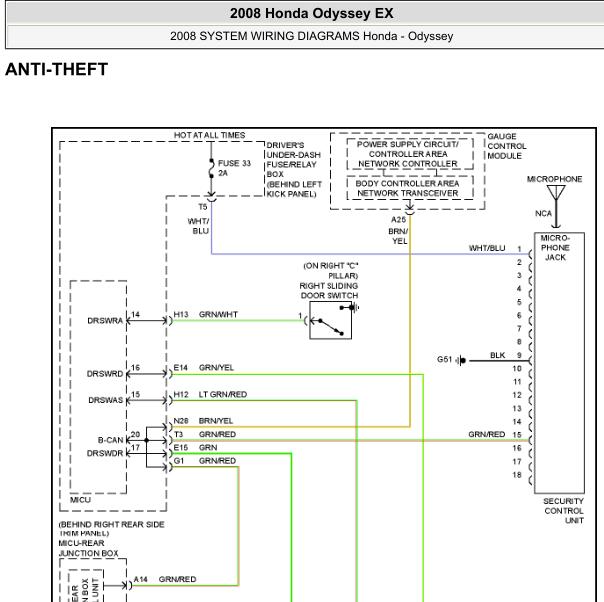The width and height of the screenshot is (604, 602).
Task: Click the "T3" connector pin label
Action: click(x=178, y=434)
